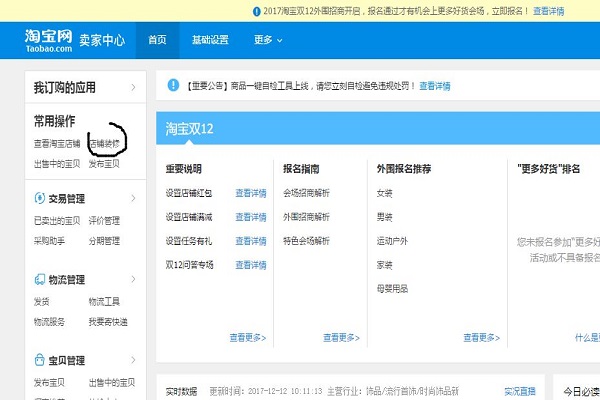Click the 交易管理 lightning icon
This screenshot has width=600, height=400.
[x=40, y=198]
